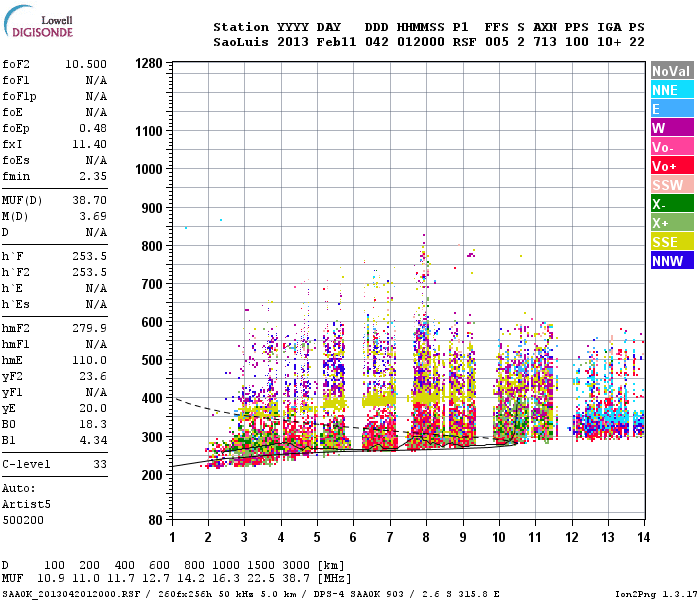Select the E blue legend swatch
700x600 pixels.
pyautogui.click(x=672, y=109)
